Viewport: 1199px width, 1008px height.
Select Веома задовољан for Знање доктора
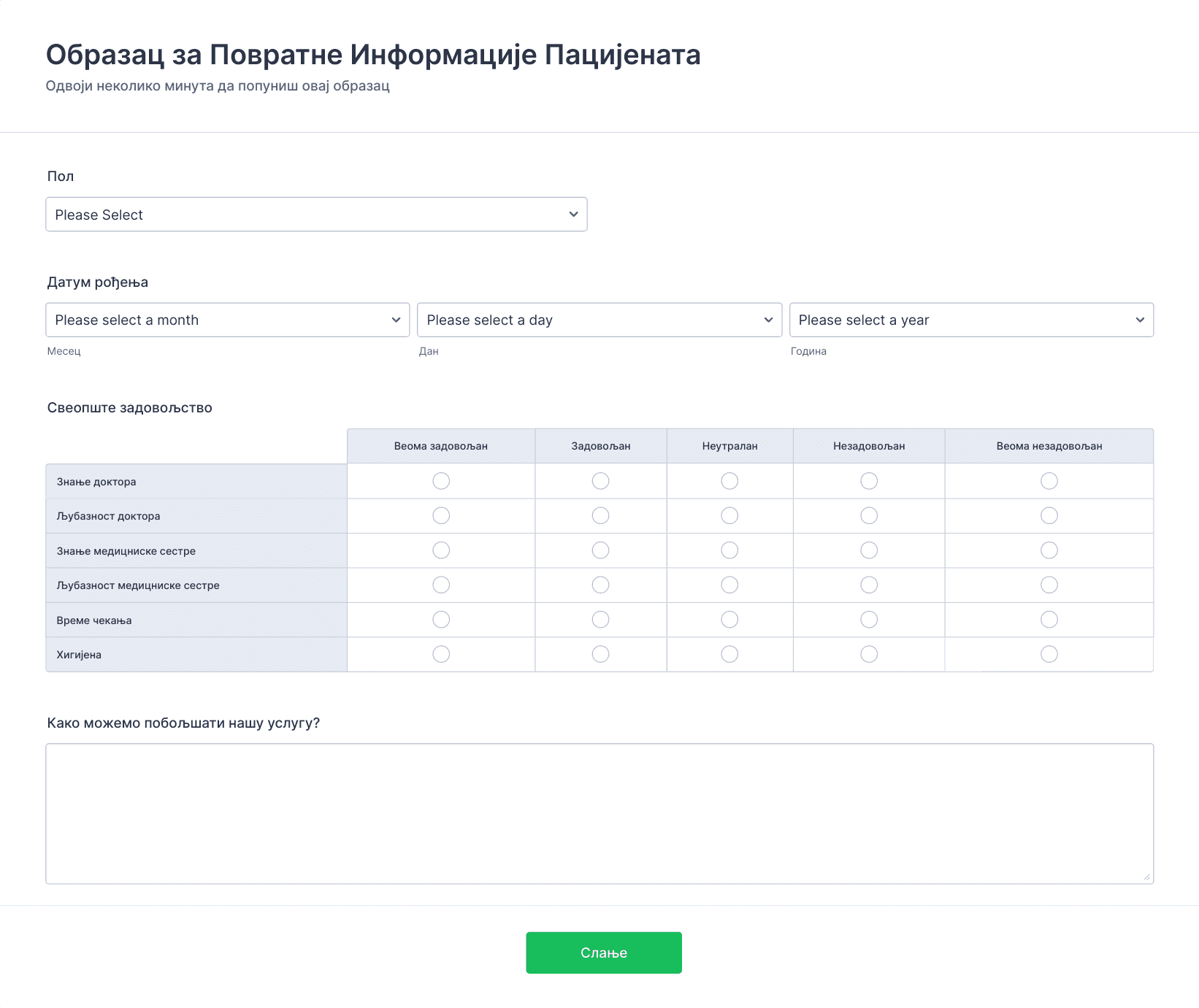(441, 481)
